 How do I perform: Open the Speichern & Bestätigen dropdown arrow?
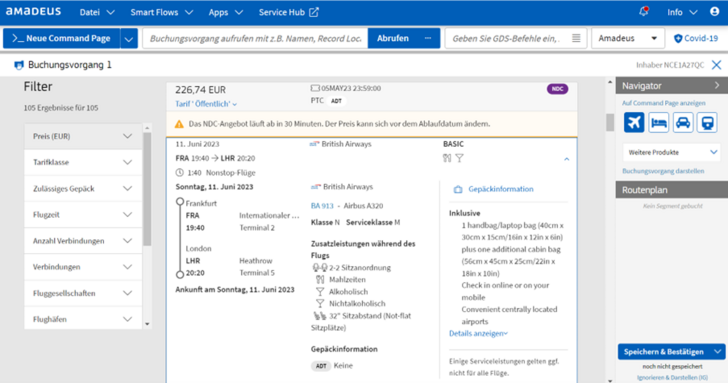[718, 351]
